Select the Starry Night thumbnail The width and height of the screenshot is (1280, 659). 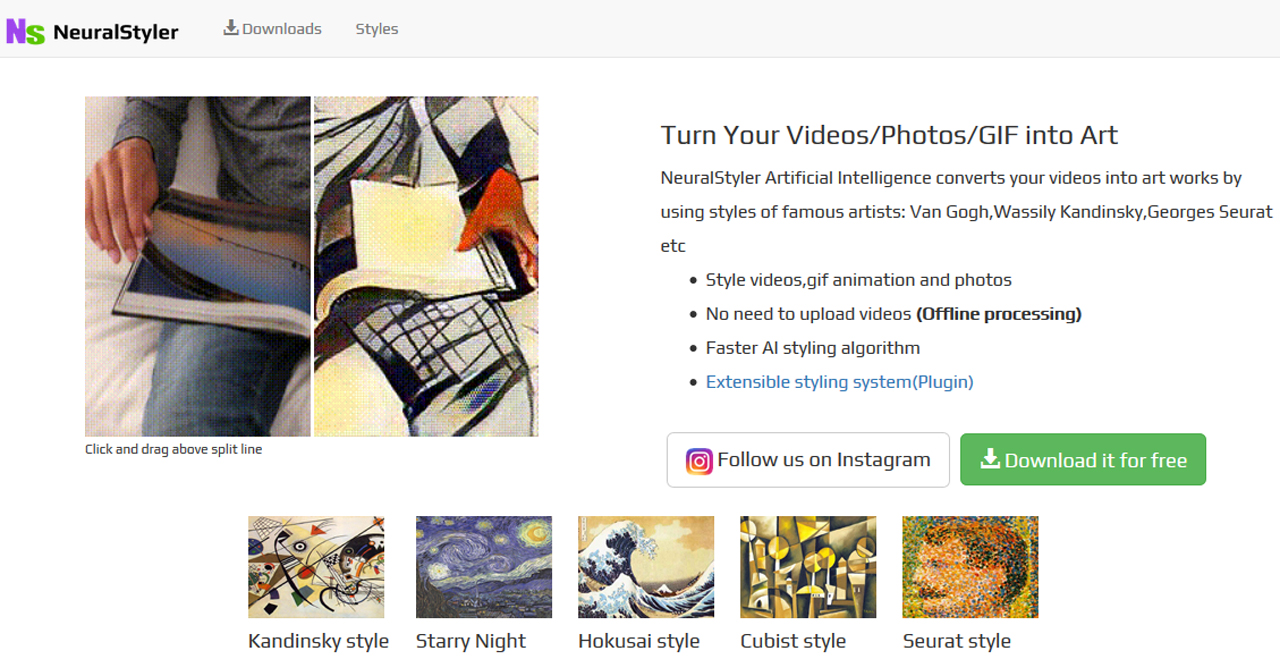(484, 567)
